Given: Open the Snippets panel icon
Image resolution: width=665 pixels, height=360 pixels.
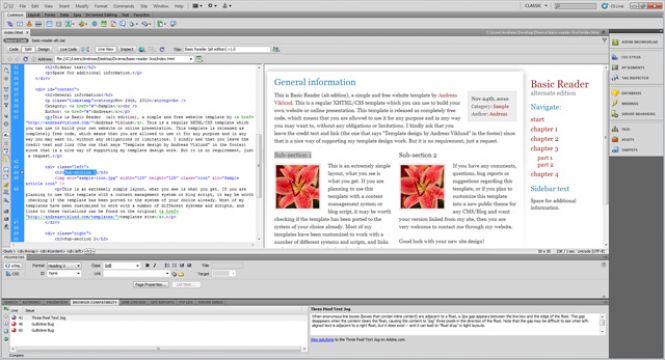Looking at the screenshot, I should 615,150.
